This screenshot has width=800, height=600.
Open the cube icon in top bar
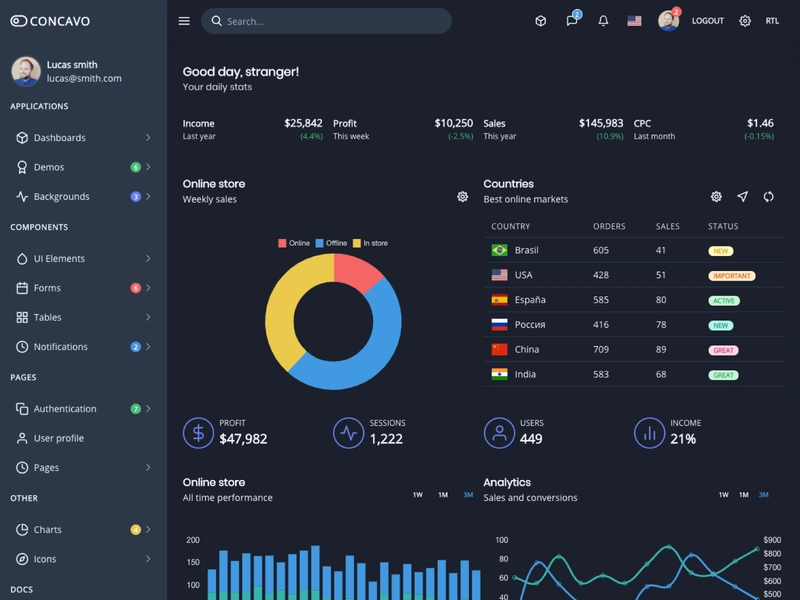tap(541, 21)
